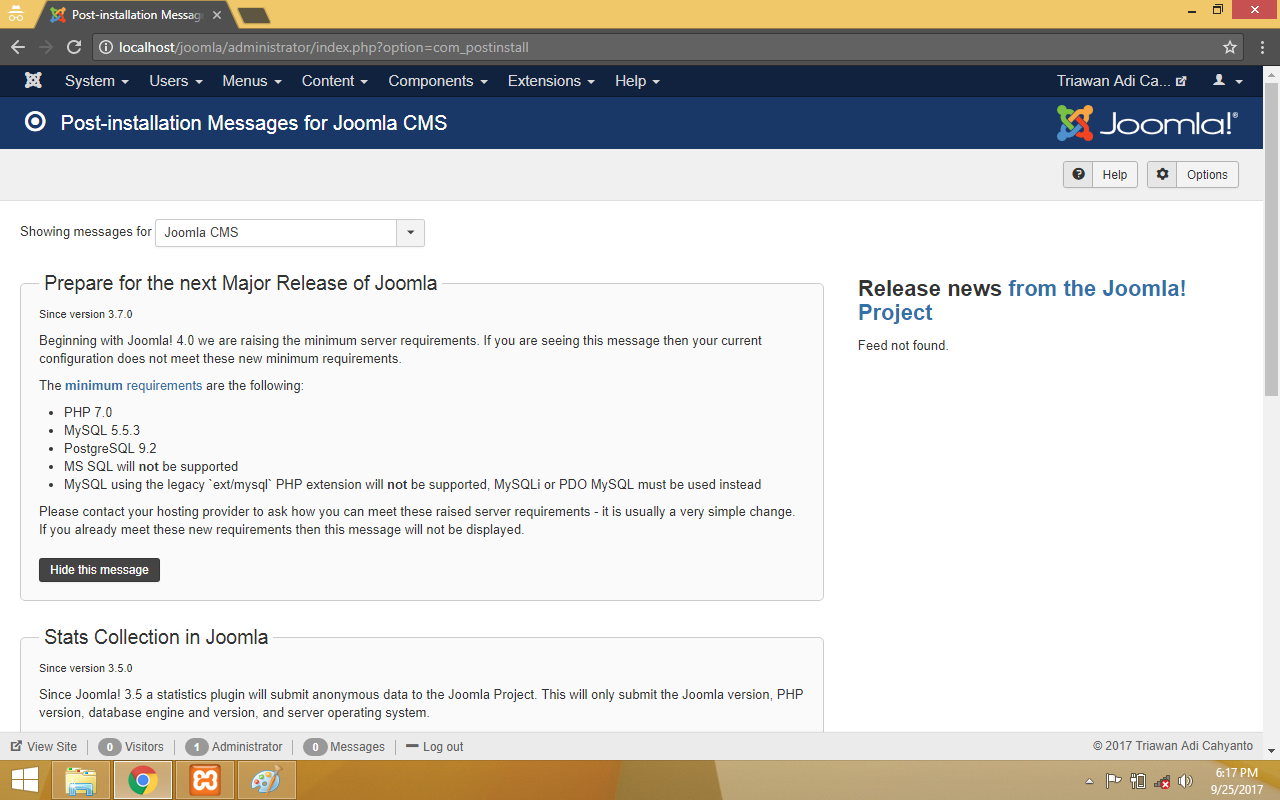Viewport: 1280px width, 800px height.
Task: Click the MySQL 5.5.3 list item
Action: point(102,430)
